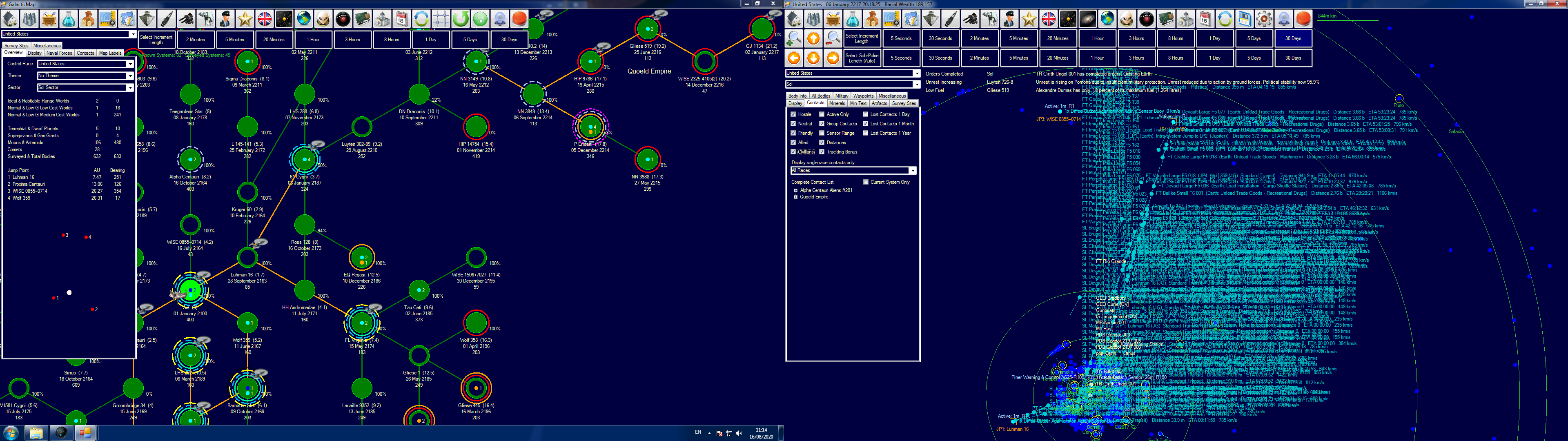Open the gold star icon in United States window

(x=1029, y=19)
